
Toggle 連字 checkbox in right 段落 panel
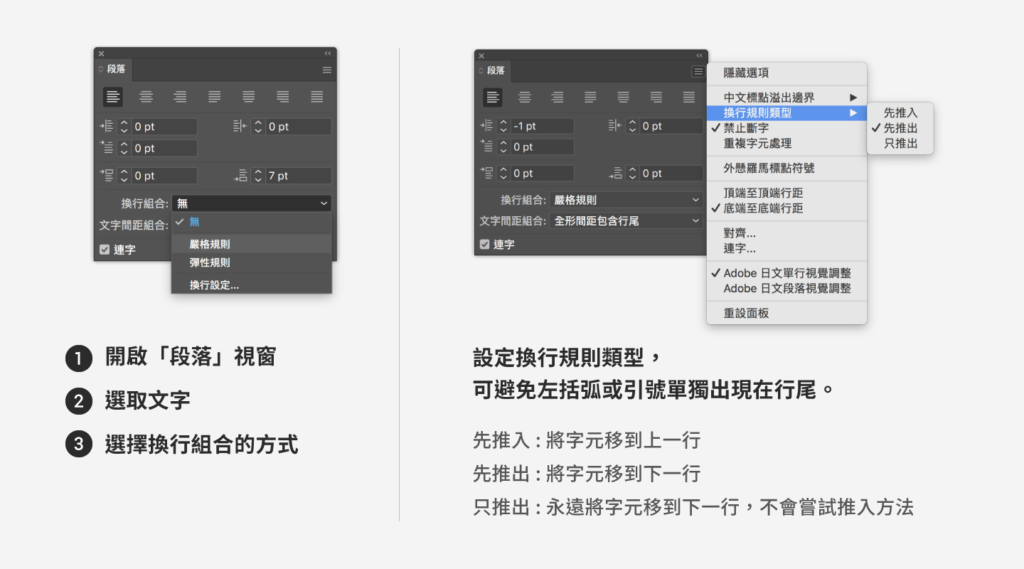485,244
